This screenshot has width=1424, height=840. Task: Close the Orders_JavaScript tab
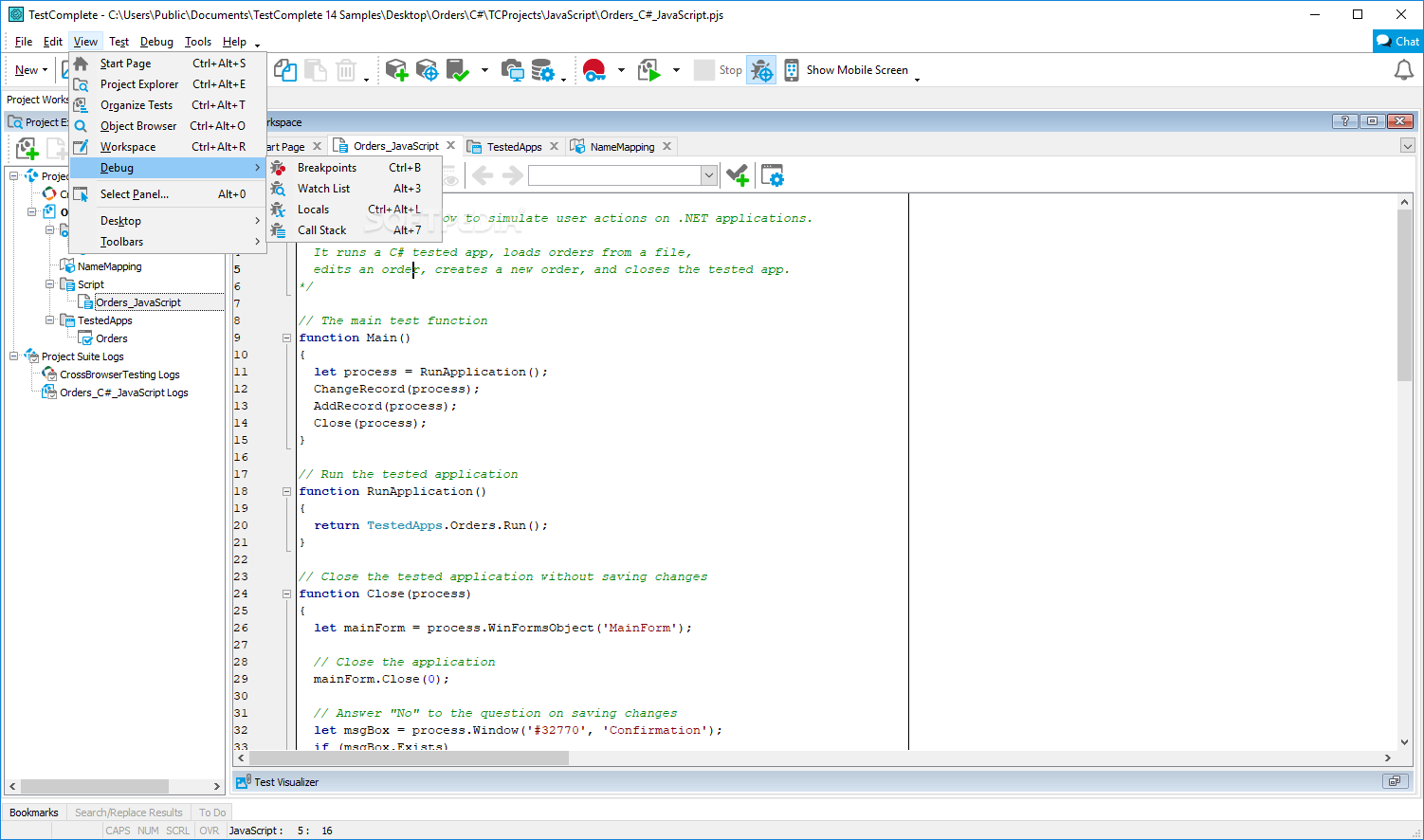451,146
